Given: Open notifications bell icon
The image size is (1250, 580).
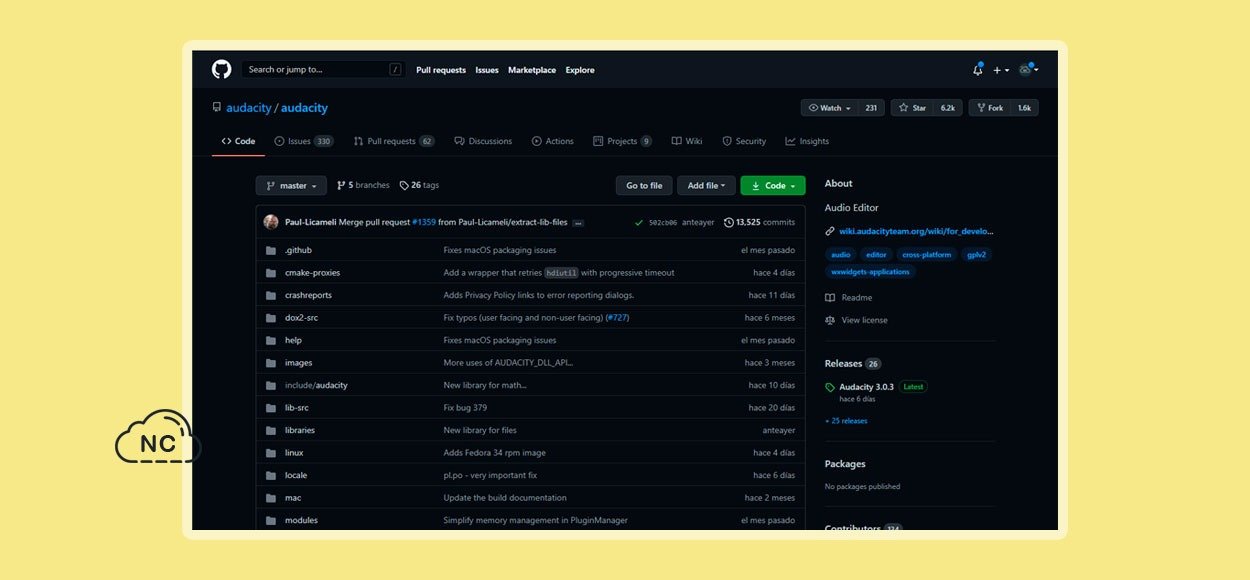Looking at the screenshot, I should coord(977,70).
